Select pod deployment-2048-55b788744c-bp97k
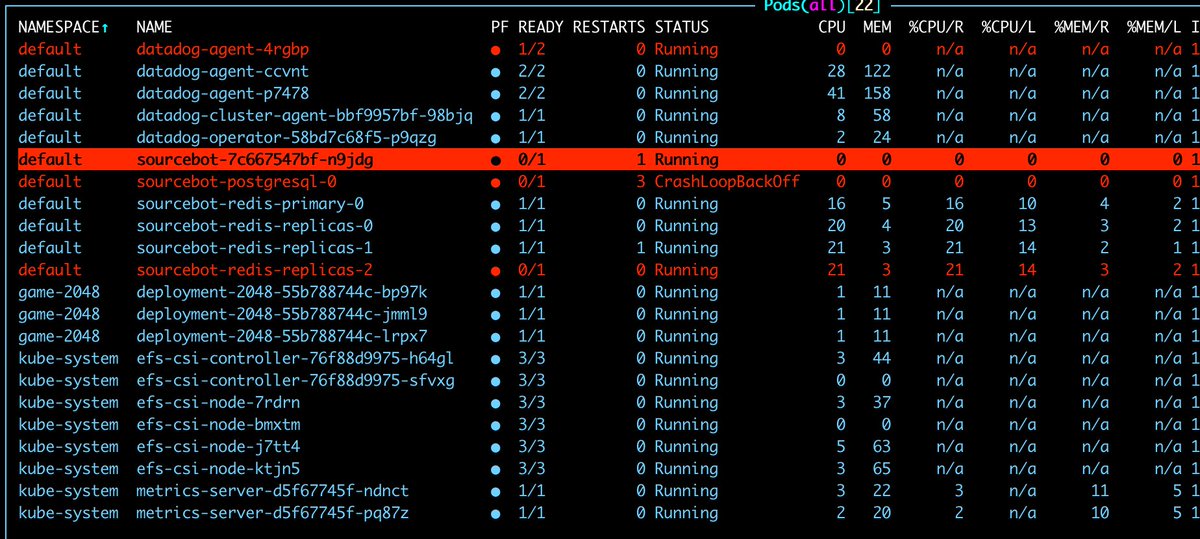The image size is (1200, 539). 282,292
